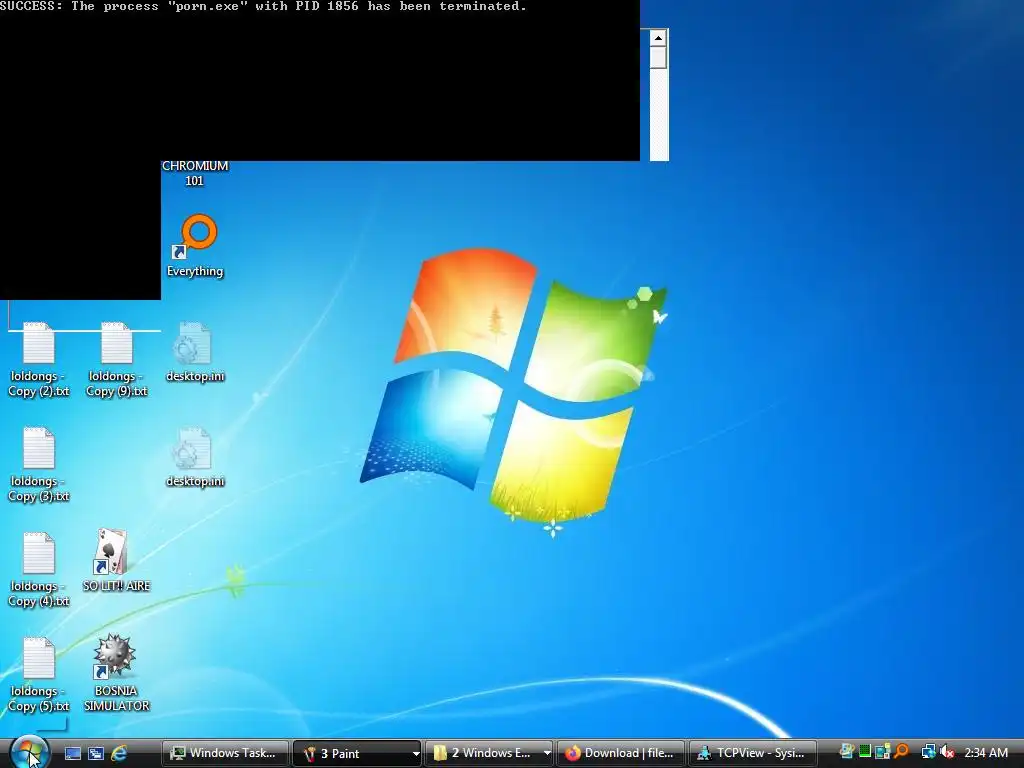Select the upper desktop.ini file
This screenshot has height=768, width=1024.
195,352
